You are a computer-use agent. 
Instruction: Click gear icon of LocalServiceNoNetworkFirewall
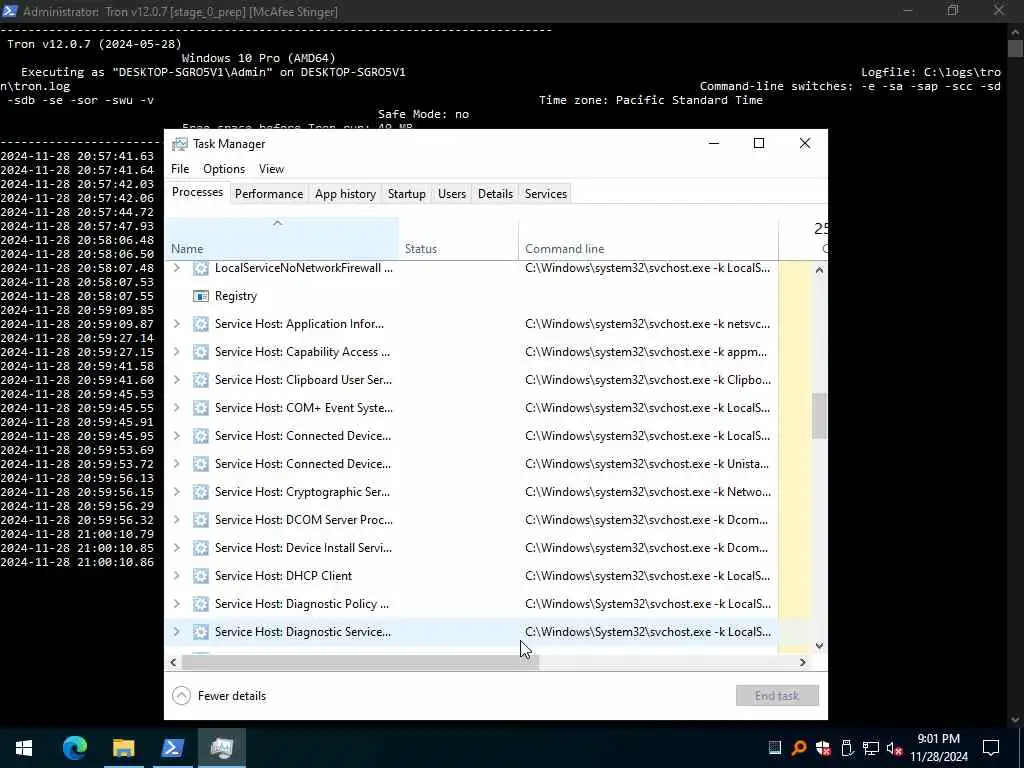(x=200, y=268)
